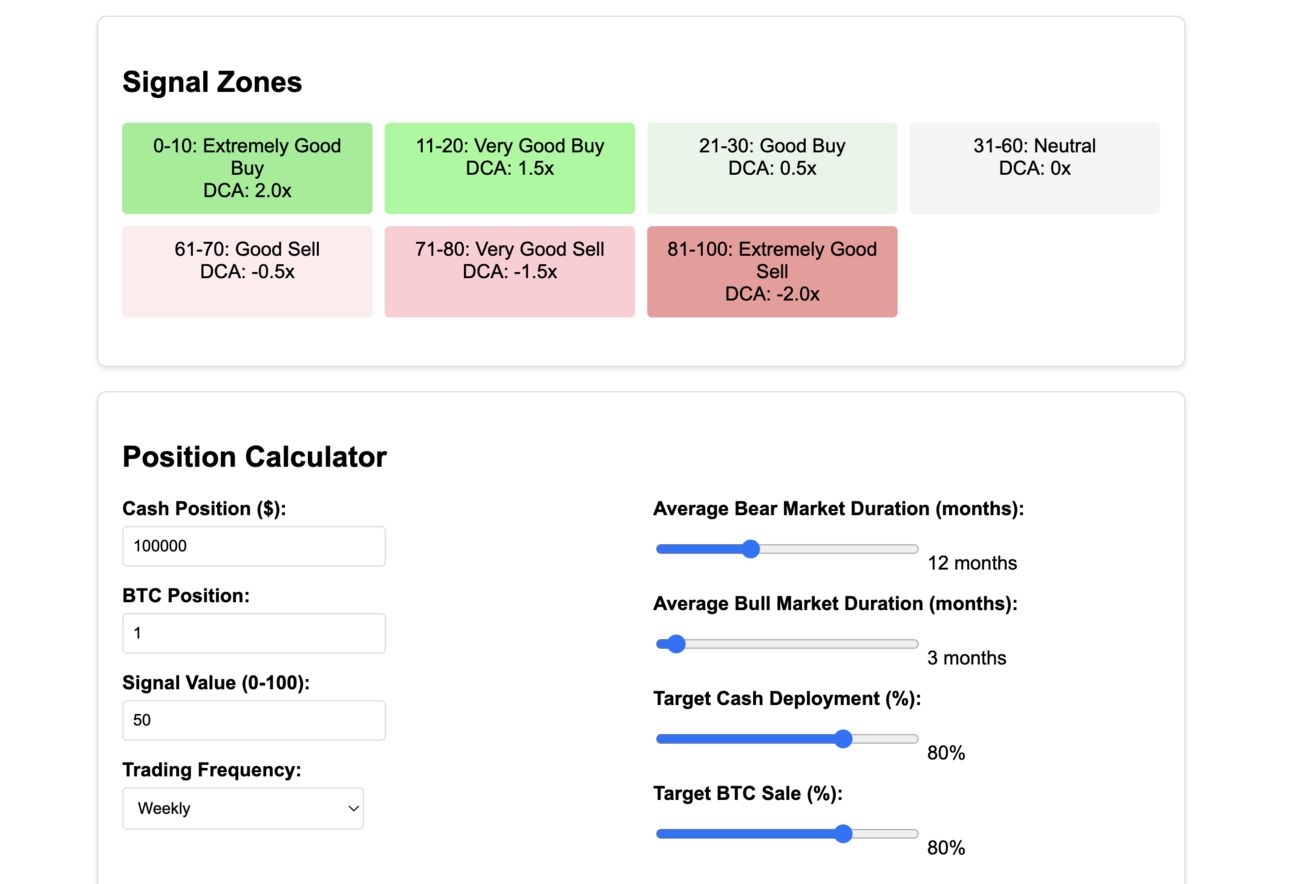Focus the BTC Position input box
This screenshot has width=1292, height=884.
254,633
